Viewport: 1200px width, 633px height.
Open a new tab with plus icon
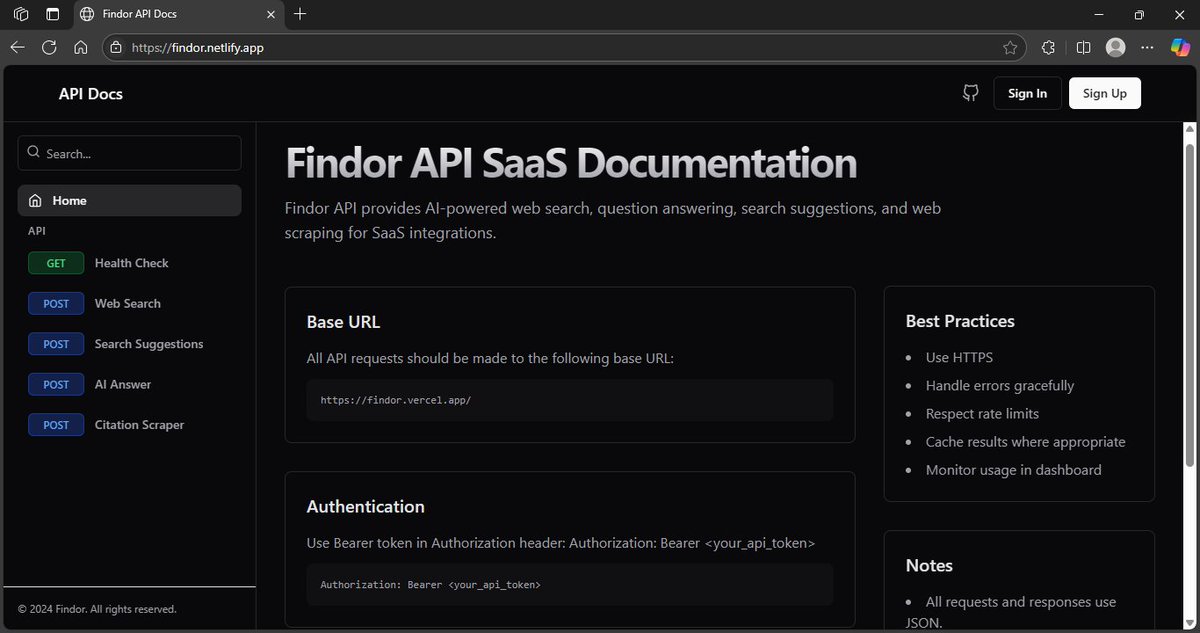(x=300, y=14)
